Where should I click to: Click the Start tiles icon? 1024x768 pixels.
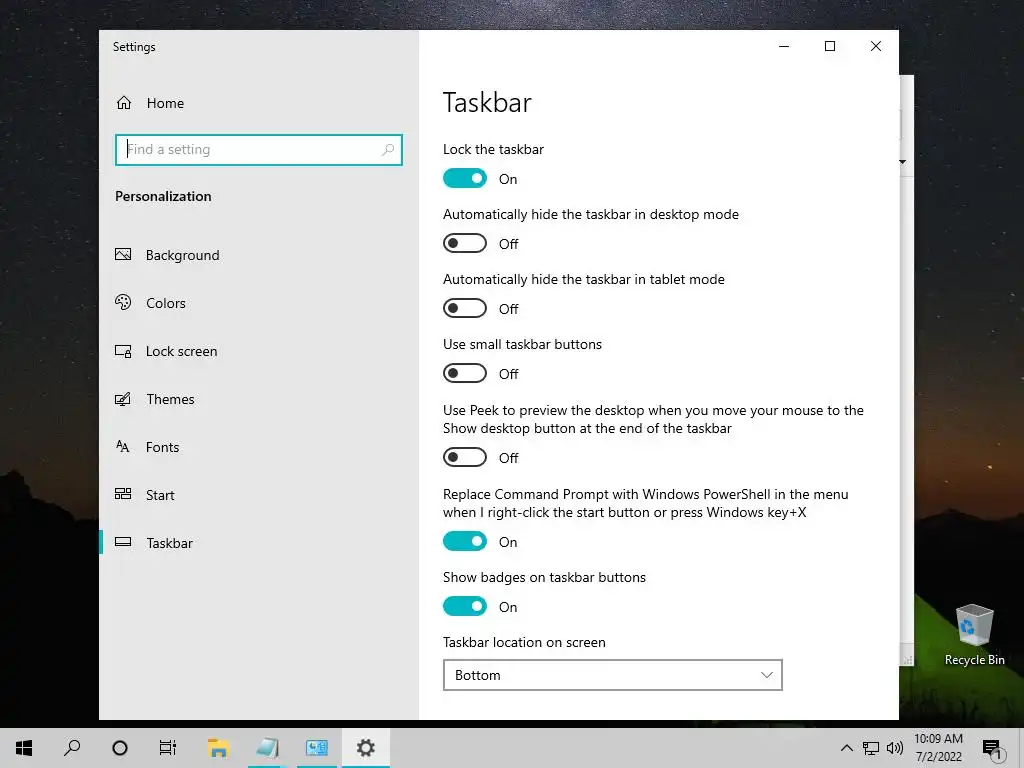[x=123, y=494]
